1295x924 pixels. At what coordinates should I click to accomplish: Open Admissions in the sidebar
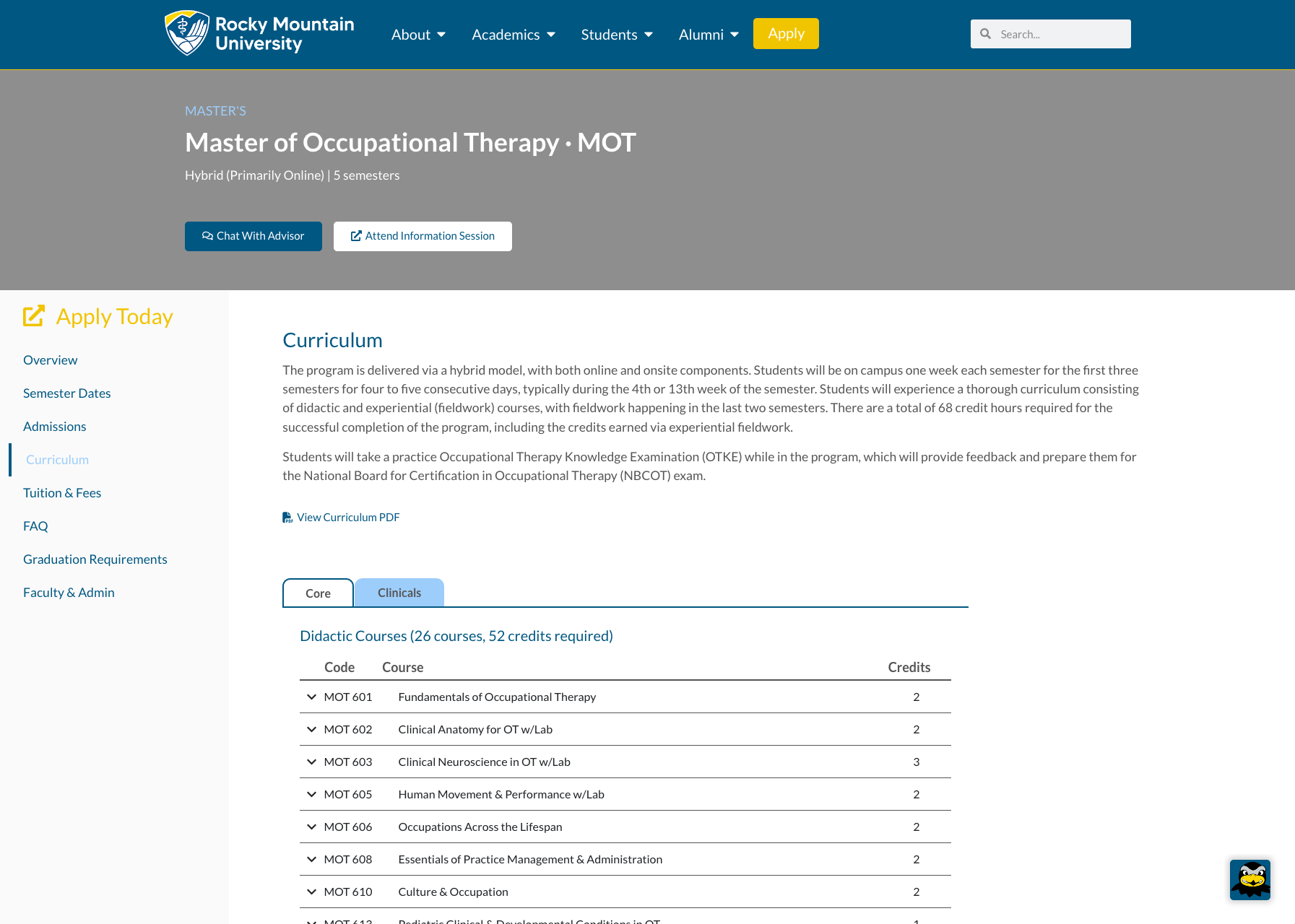pyautogui.click(x=54, y=427)
